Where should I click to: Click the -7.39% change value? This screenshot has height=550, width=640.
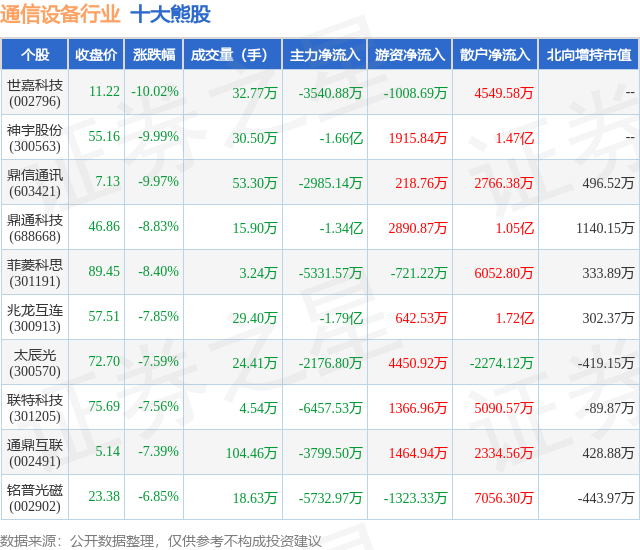click(x=158, y=451)
